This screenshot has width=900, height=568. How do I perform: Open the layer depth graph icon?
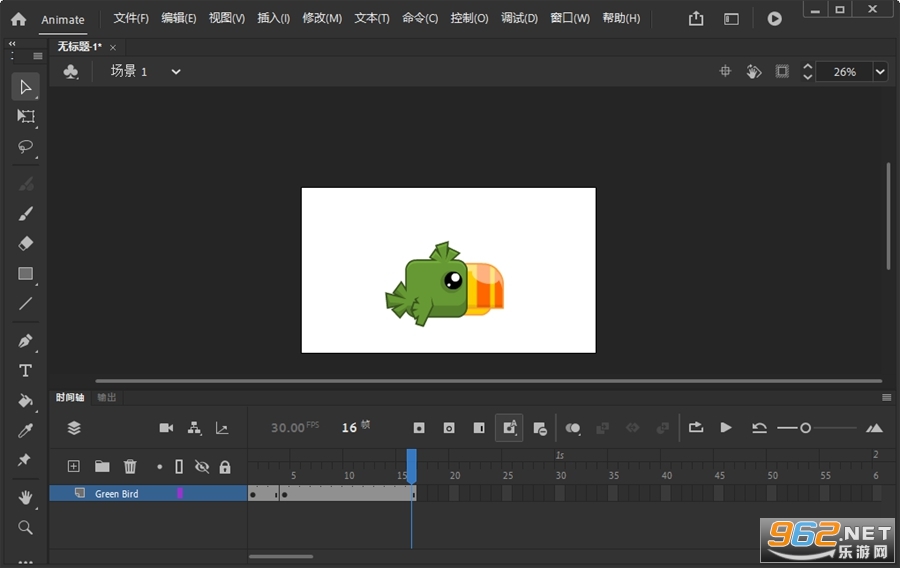(222, 428)
